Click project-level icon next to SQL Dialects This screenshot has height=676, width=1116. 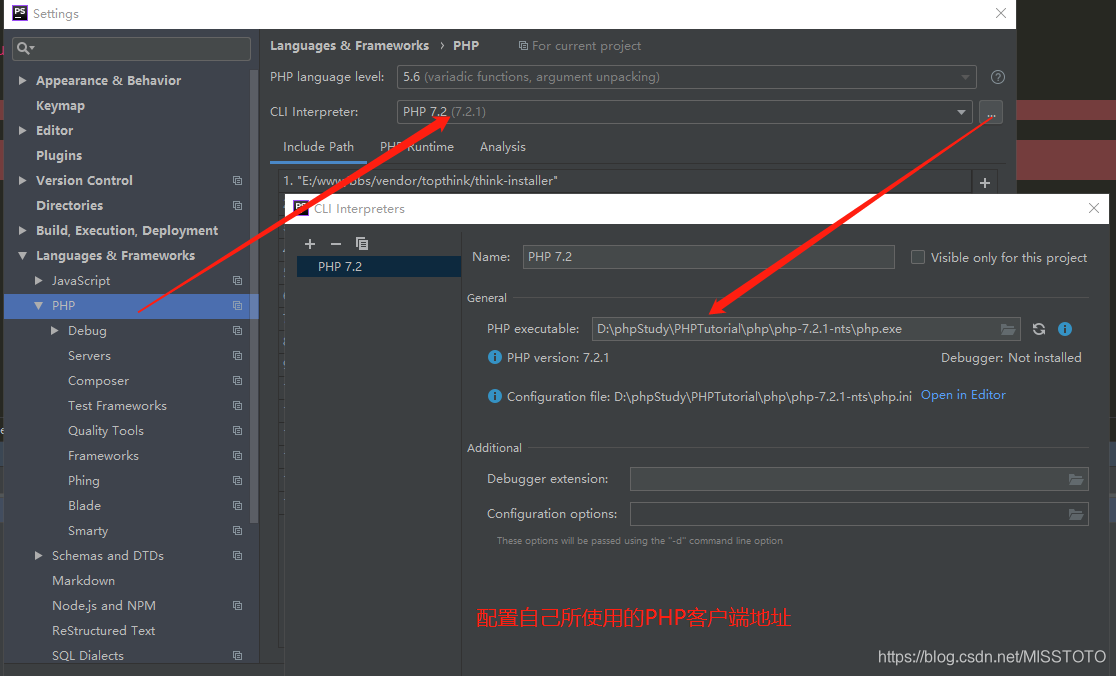tap(238, 655)
